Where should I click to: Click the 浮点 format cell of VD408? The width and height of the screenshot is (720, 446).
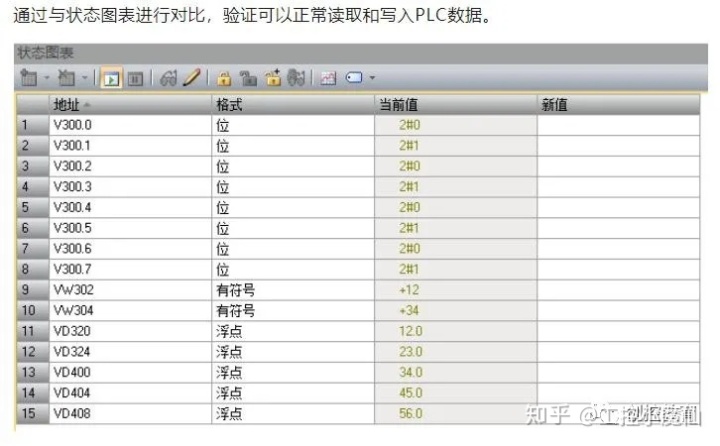(293, 413)
